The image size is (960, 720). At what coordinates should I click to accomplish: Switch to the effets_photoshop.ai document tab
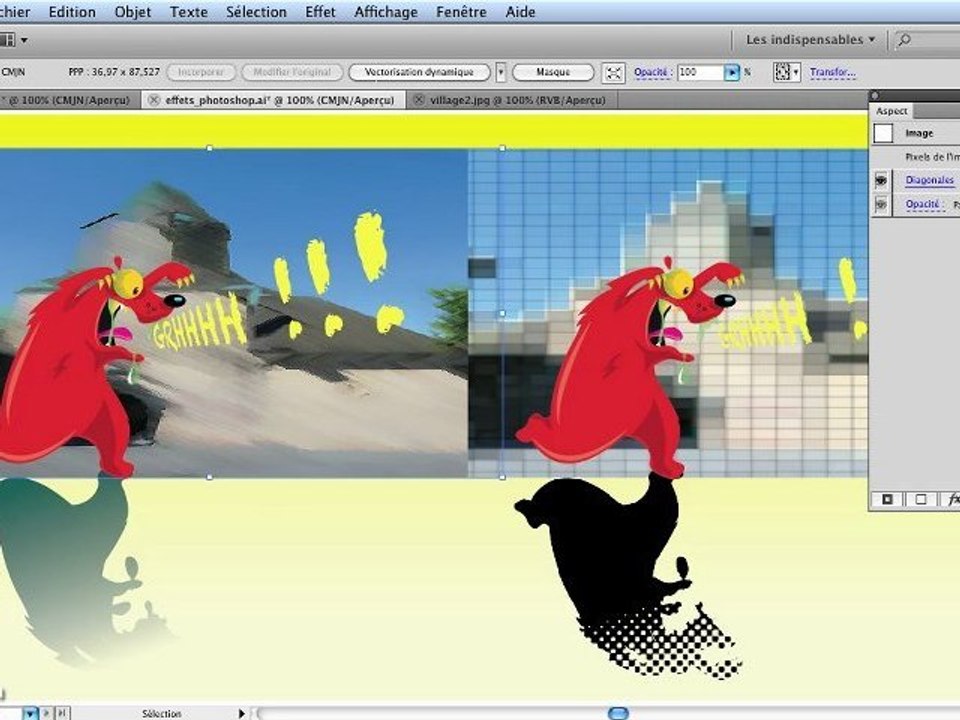coord(279,100)
